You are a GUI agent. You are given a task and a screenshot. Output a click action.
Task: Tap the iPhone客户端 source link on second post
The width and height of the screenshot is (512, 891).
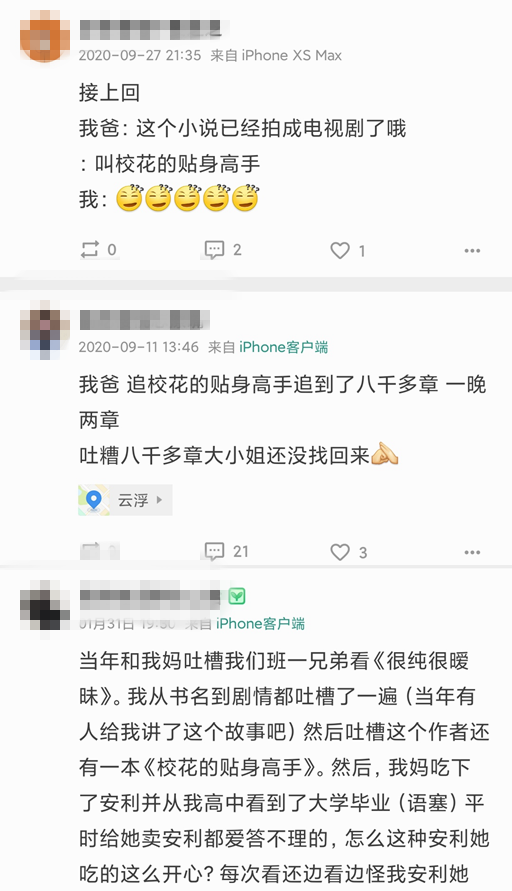(284, 347)
